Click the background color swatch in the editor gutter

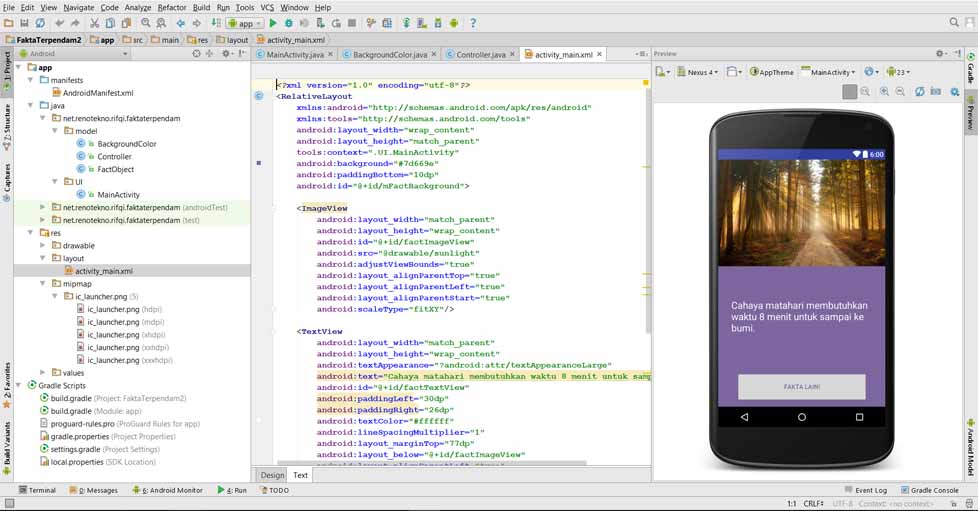pyautogui.click(x=259, y=163)
